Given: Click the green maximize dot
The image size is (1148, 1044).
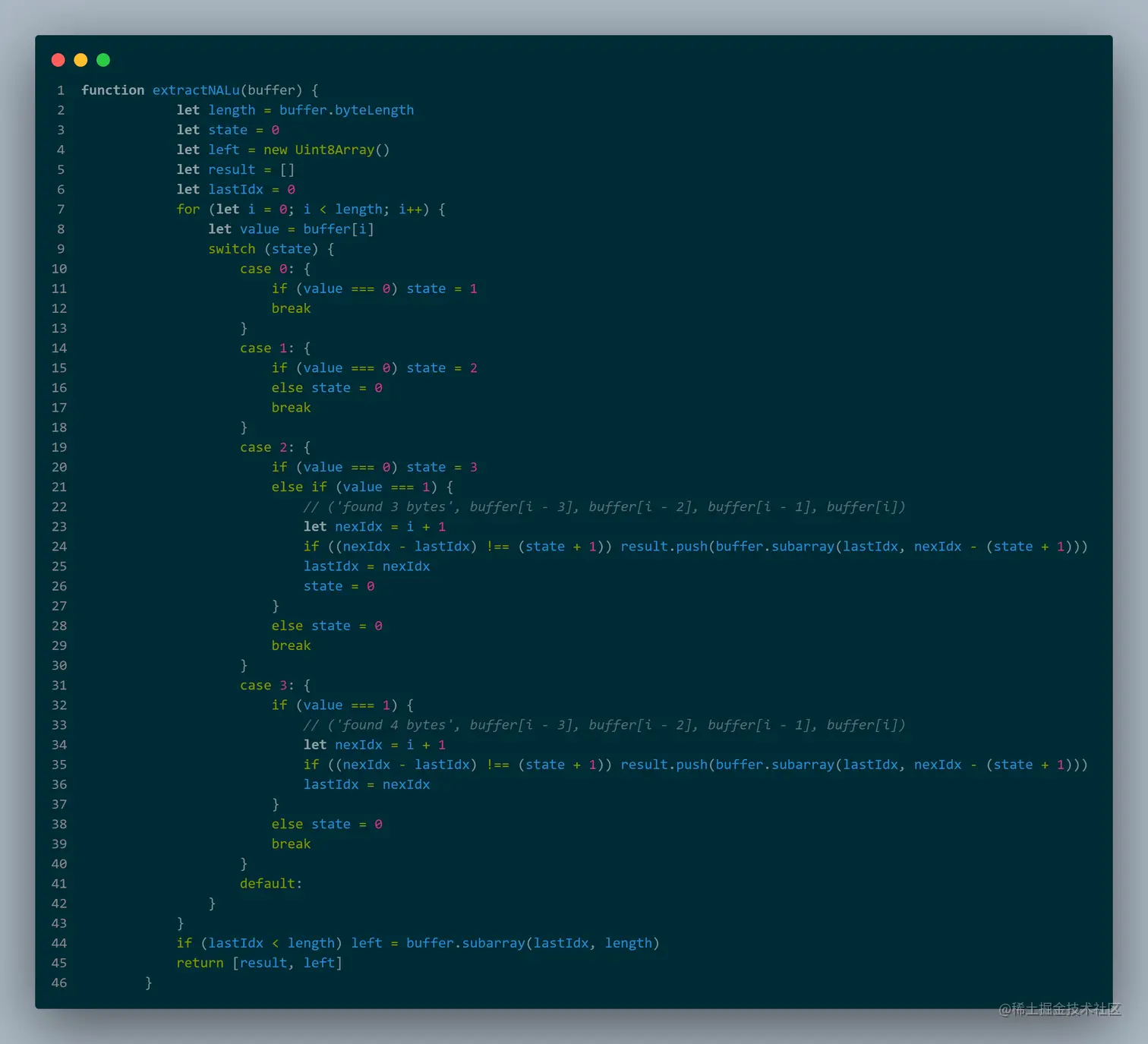Looking at the screenshot, I should tap(103, 60).
